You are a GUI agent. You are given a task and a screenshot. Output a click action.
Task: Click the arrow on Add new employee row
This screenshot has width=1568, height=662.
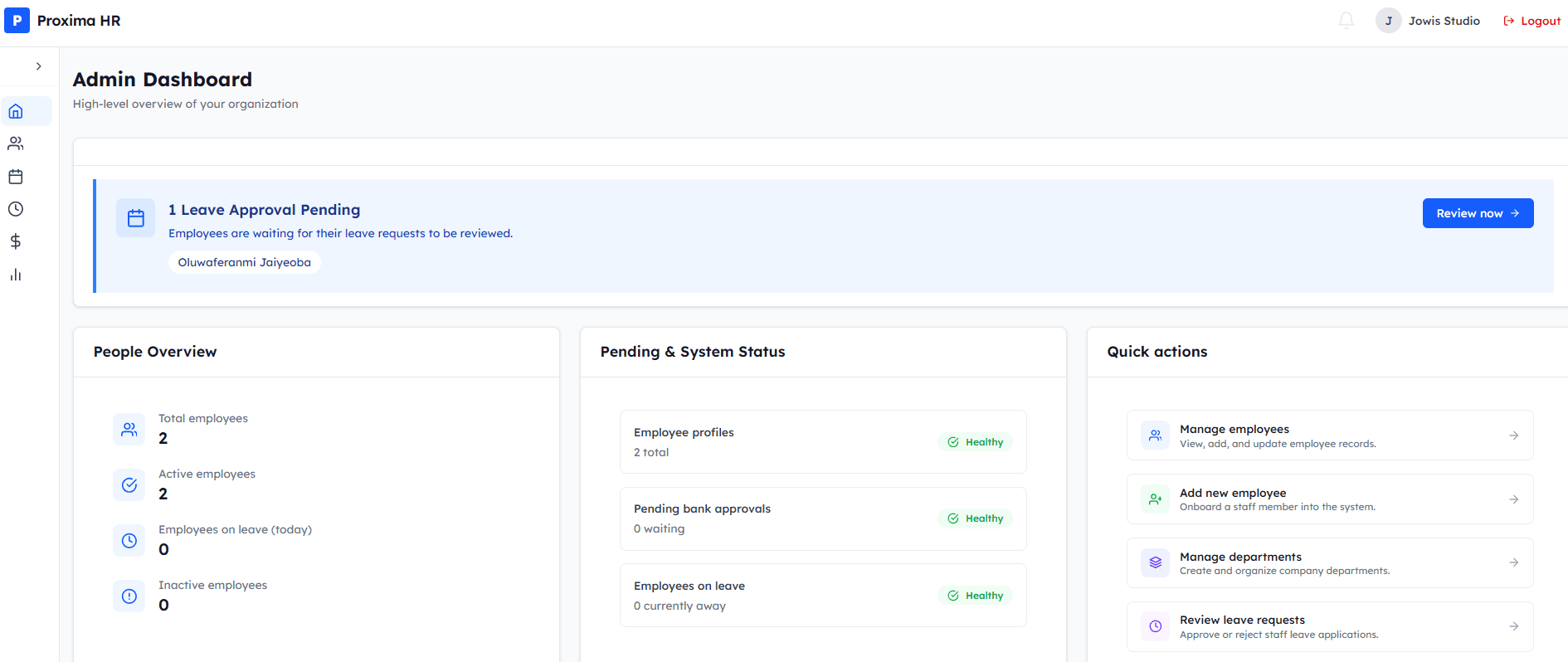tap(1514, 499)
